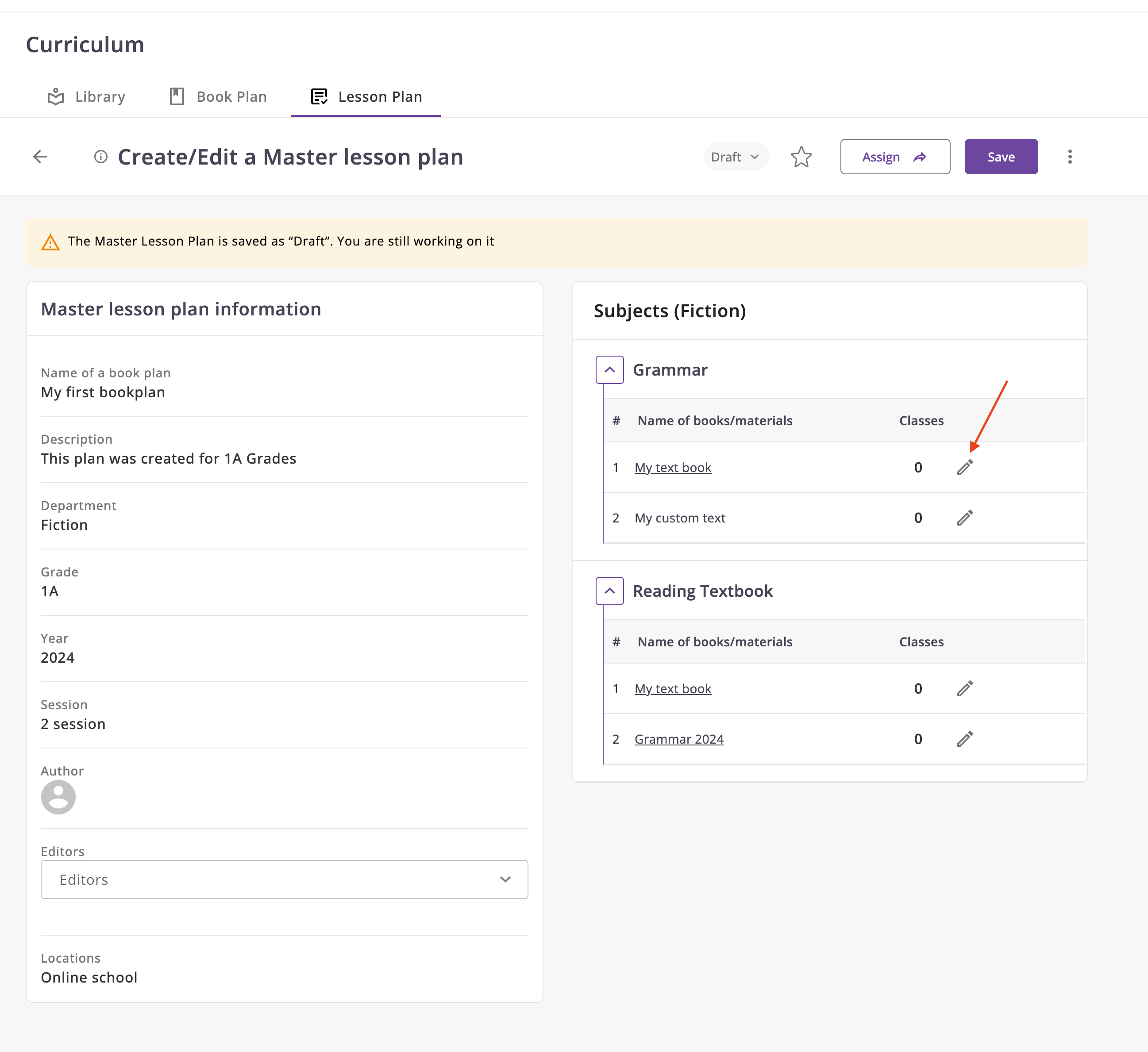Edit Reading Textbook's My text book pencil
The width and height of the screenshot is (1148, 1052).
[x=964, y=688]
